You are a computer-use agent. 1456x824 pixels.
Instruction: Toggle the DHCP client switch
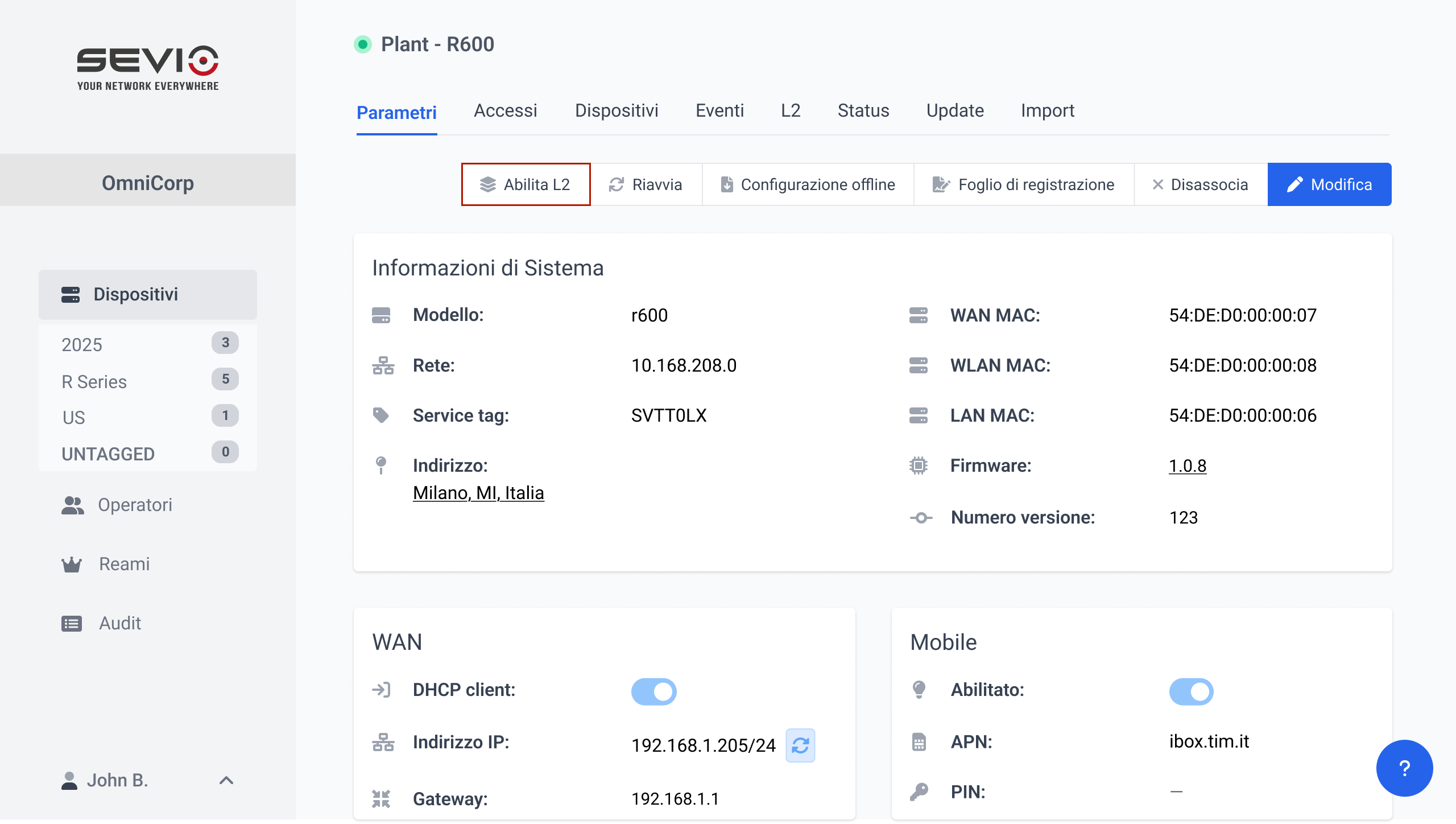653,691
